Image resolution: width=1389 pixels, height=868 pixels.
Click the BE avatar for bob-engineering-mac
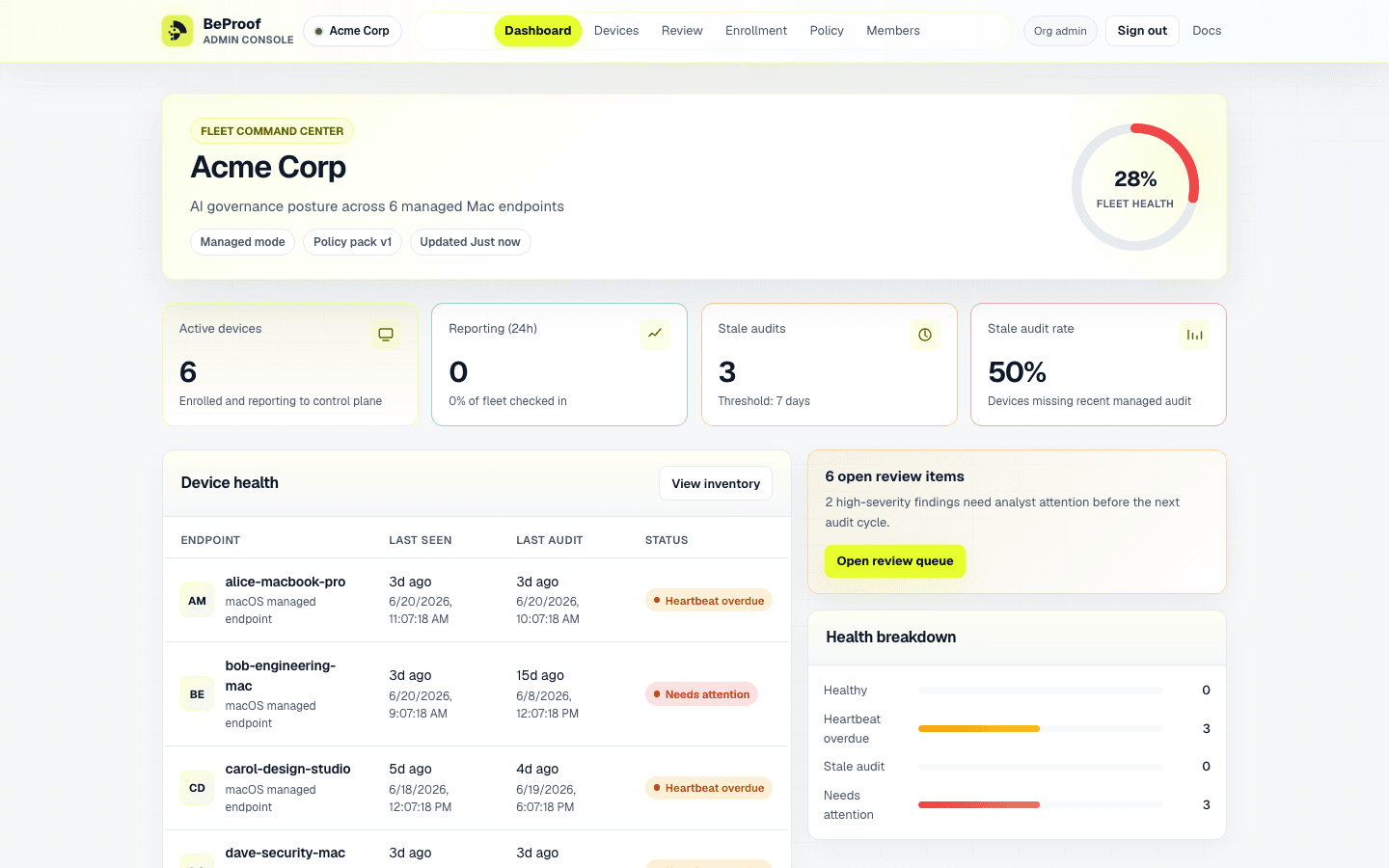point(197,694)
